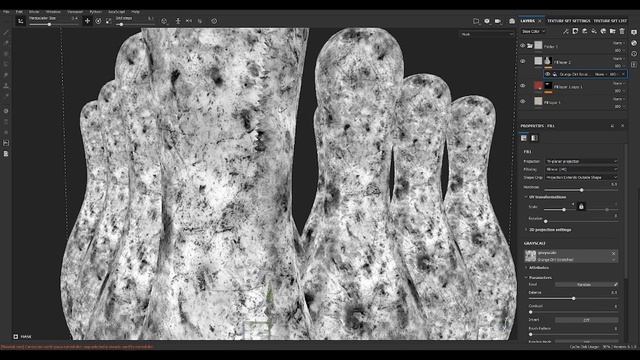Click the save-project disk icon in left toolbar
Image resolution: width=640 pixels, height=360 pixels.
click(x=6, y=143)
